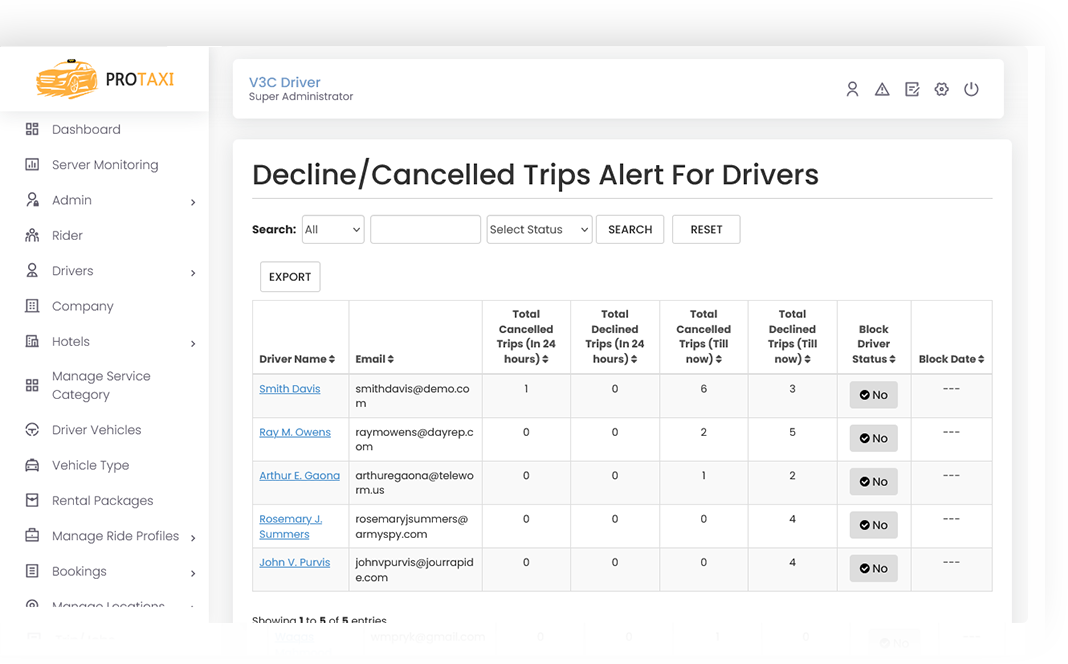Click the EXPORT button
This screenshot has width=1068, height=664.
click(290, 276)
